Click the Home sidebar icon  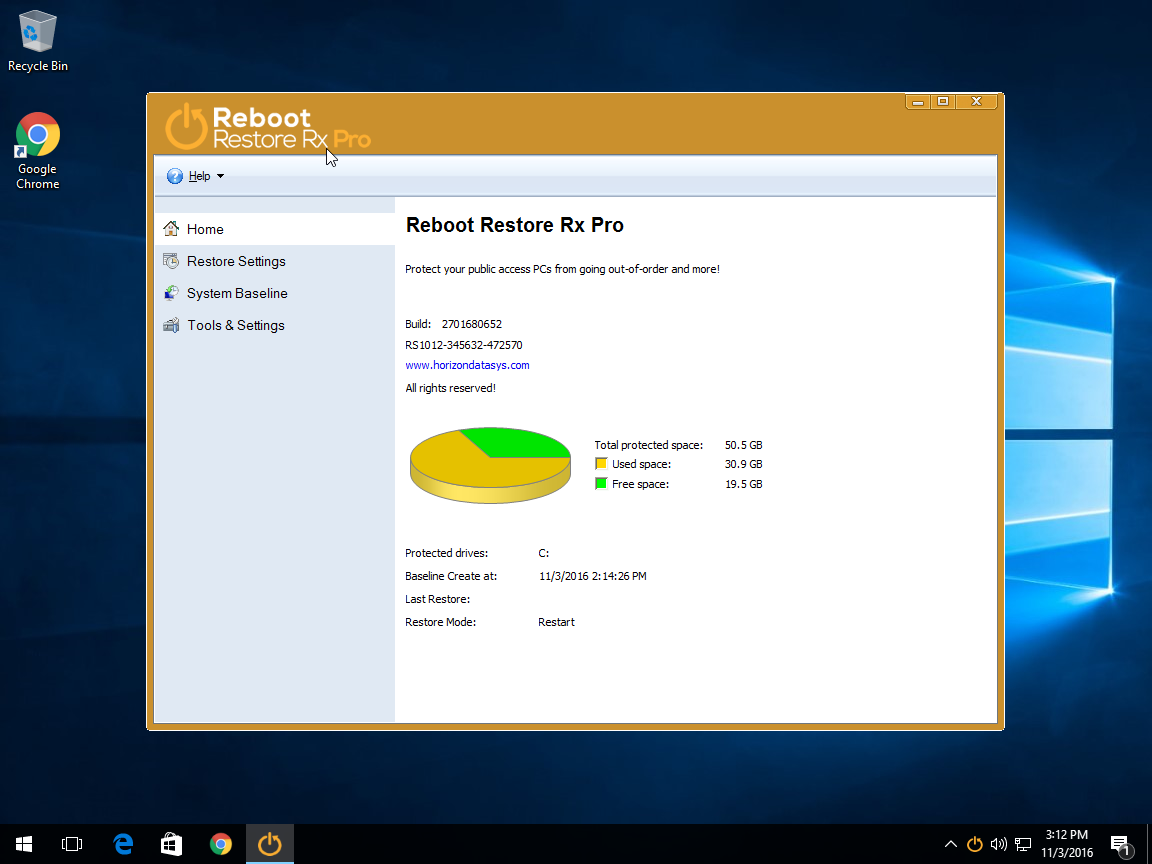point(171,229)
